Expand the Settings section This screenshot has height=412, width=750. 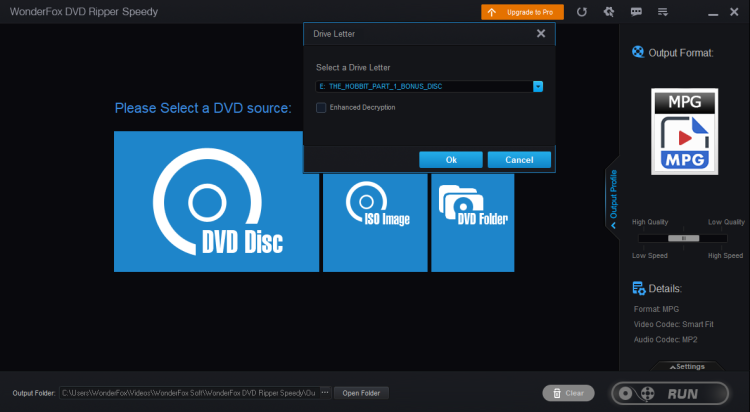(x=684, y=366)
